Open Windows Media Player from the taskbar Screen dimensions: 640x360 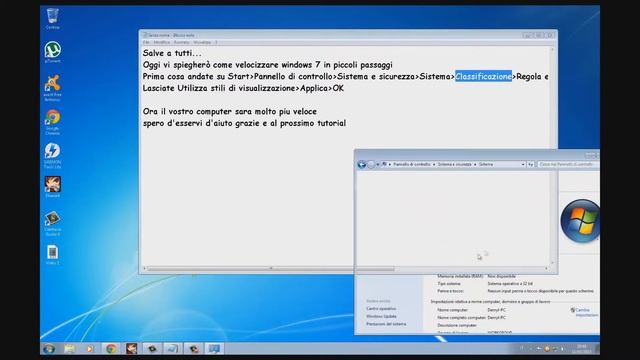coord(90,349)
